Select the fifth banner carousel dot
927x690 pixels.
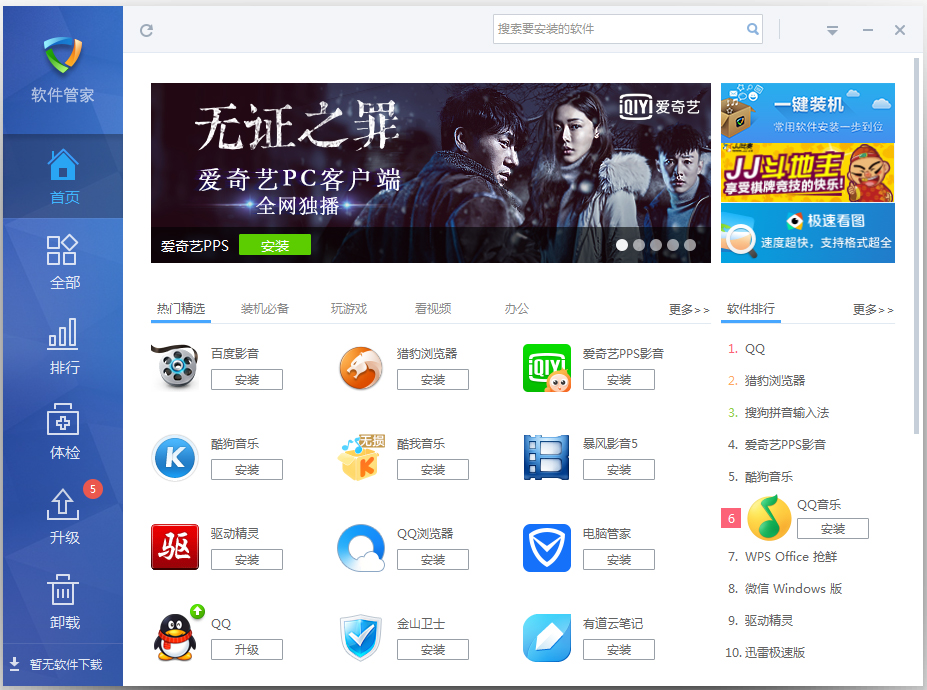(x=690, y=245)
